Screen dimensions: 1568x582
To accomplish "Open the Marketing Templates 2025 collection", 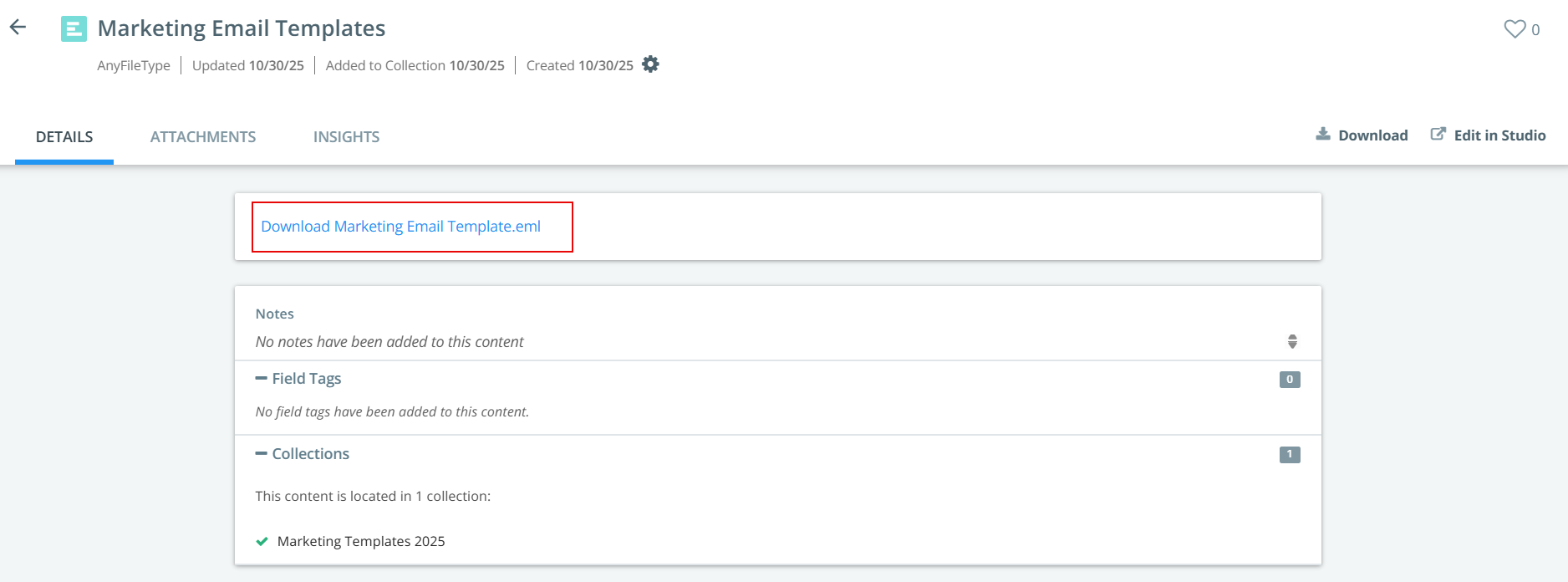I will (361, 542).
